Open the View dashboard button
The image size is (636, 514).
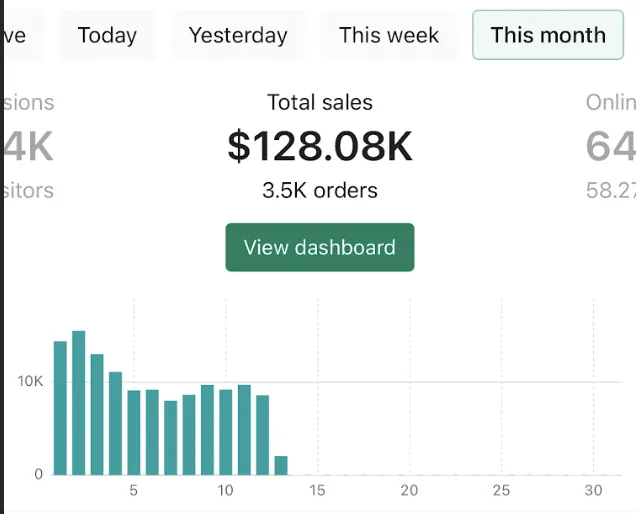coord(320,247)
